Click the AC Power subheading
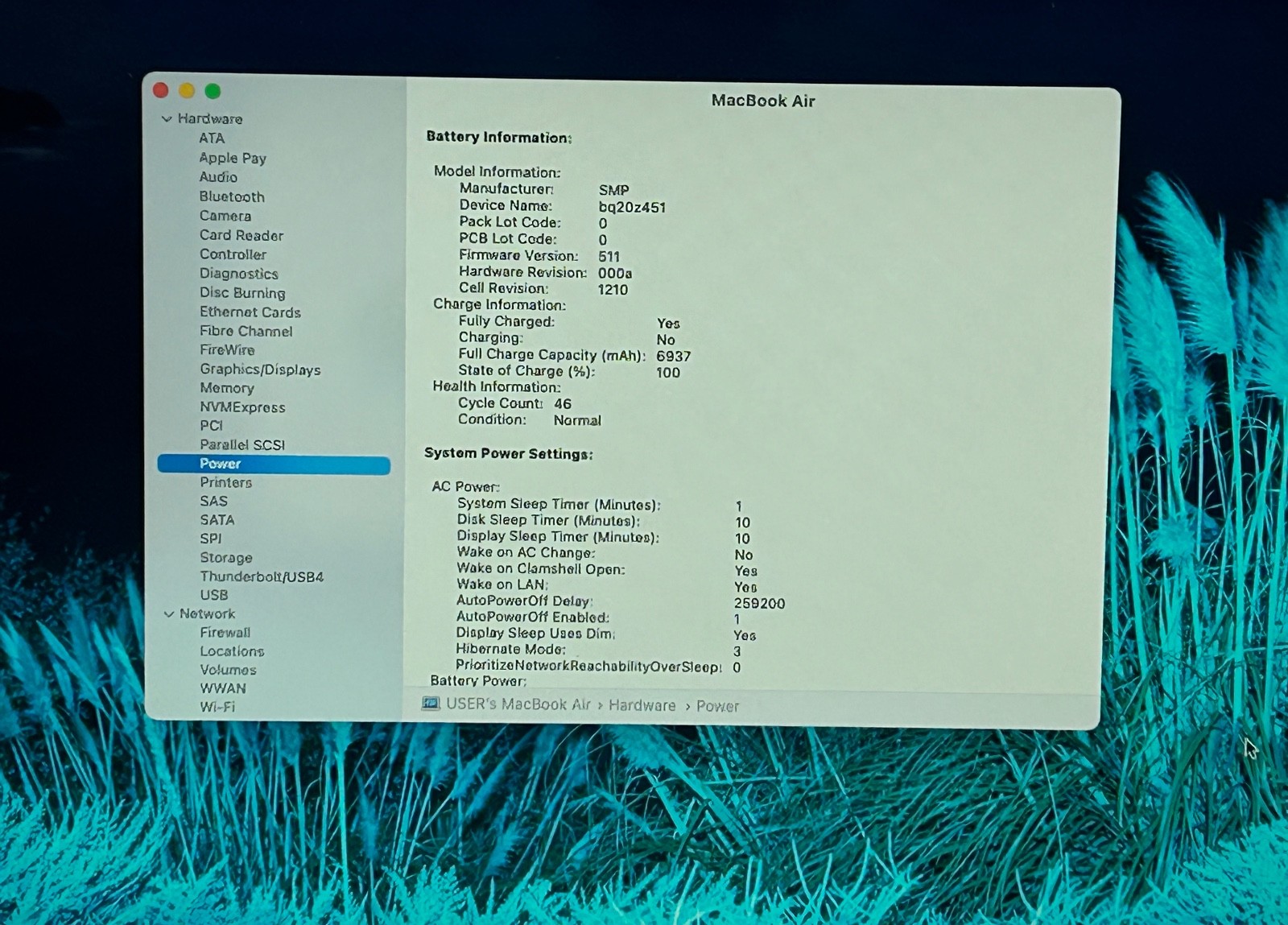The image size is (1288, 925). pyautogui.click(x=465, y=487)
